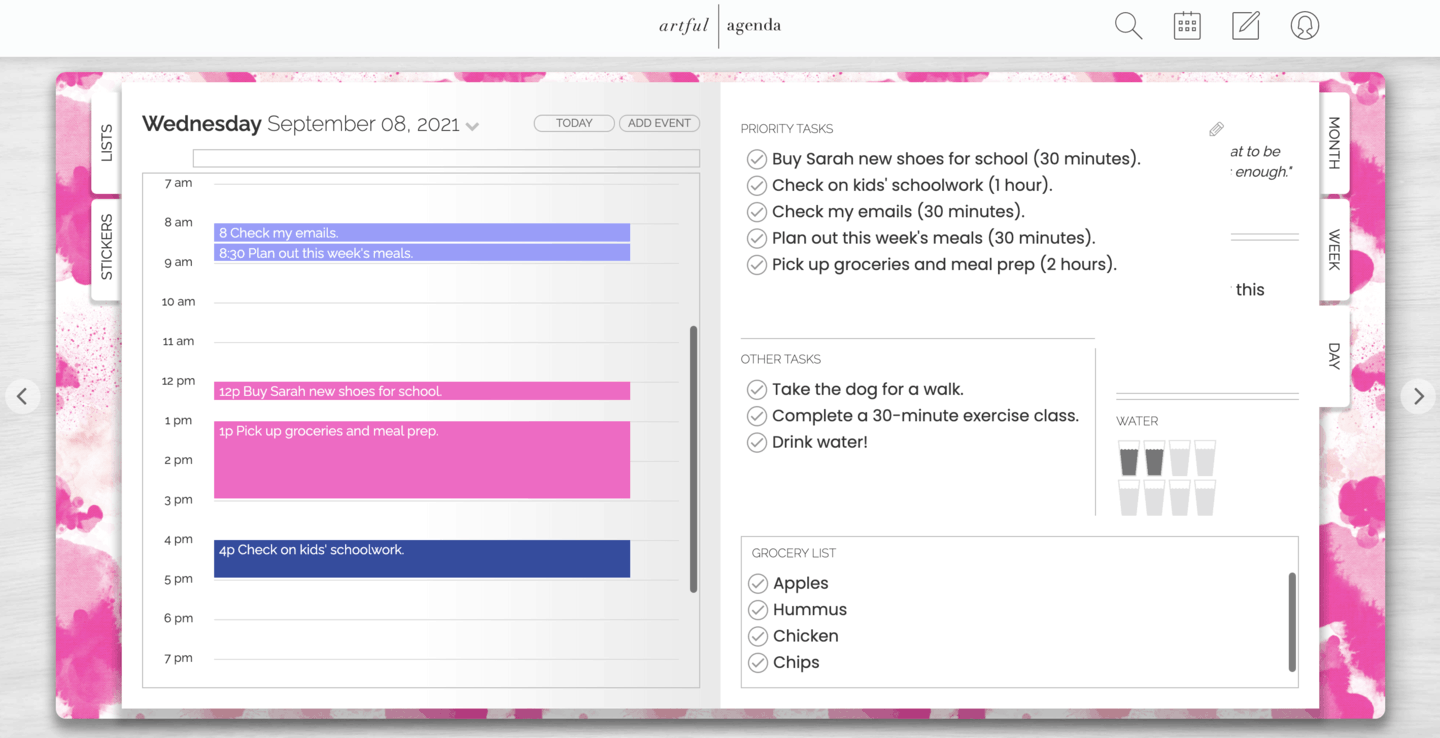Screen dimensions: 1440x738
Task: Click the right page navigation arrow
Action: click(1418, 396)
